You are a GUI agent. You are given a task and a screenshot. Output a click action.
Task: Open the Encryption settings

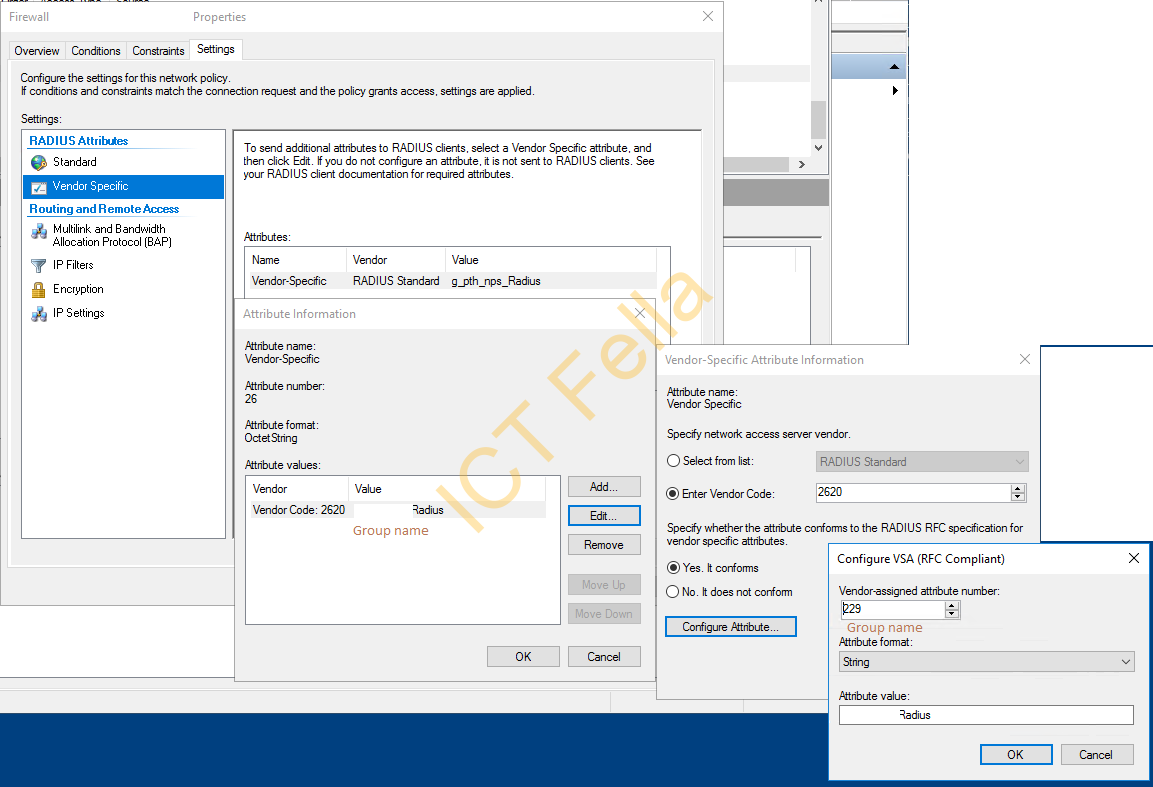point(78,289)
